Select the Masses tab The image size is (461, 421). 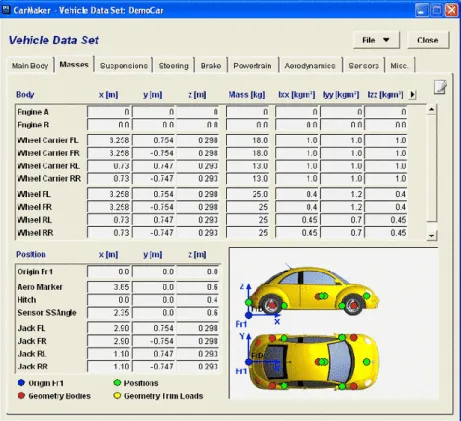[74, 64]
